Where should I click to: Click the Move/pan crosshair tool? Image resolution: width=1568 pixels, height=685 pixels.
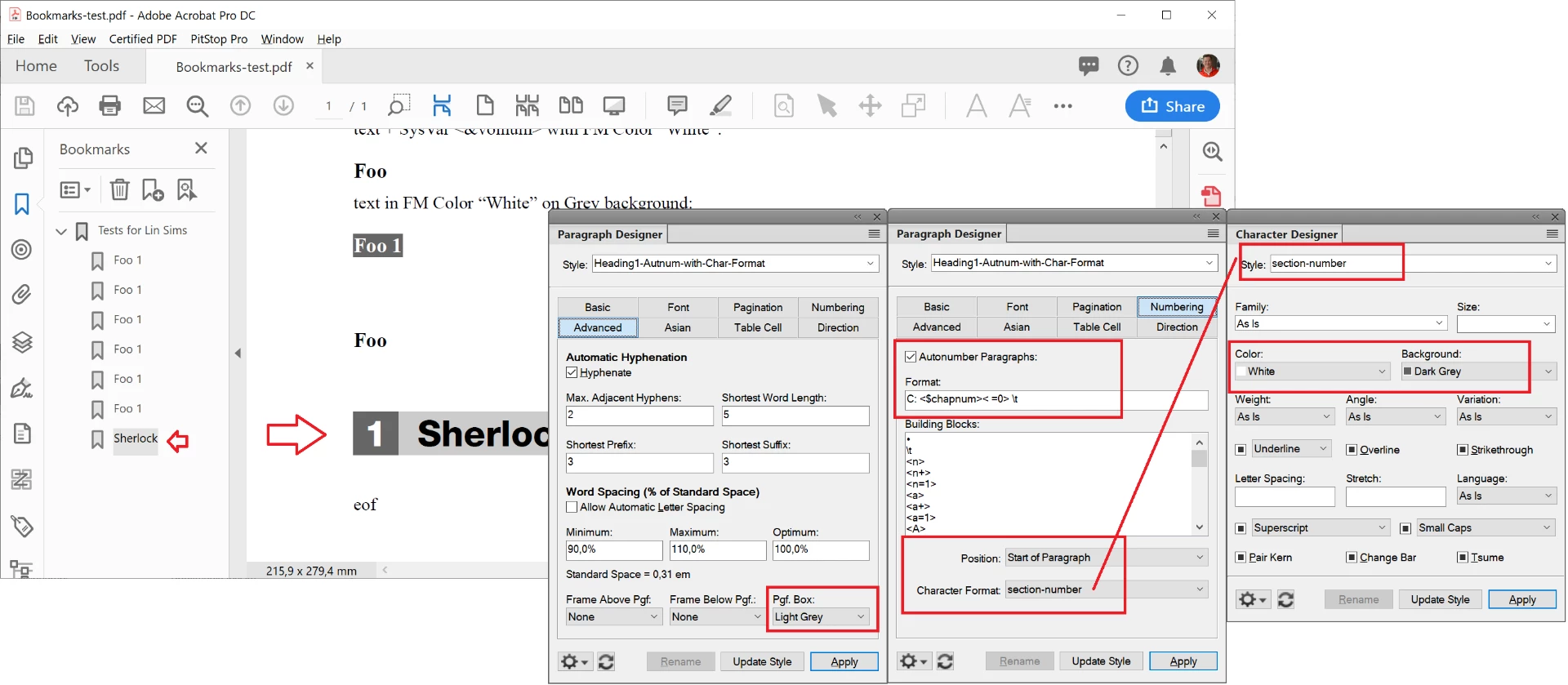[x=871, y=106]
